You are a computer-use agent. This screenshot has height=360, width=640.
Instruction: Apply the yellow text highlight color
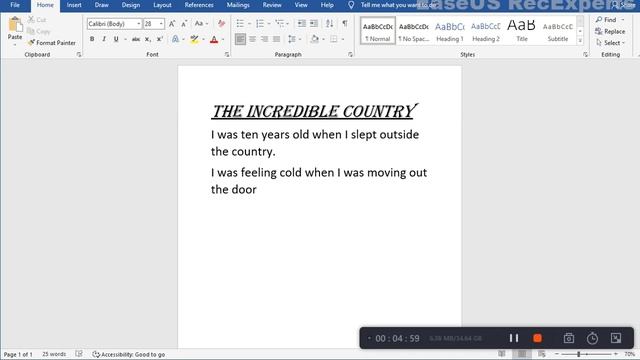(194, 39)
